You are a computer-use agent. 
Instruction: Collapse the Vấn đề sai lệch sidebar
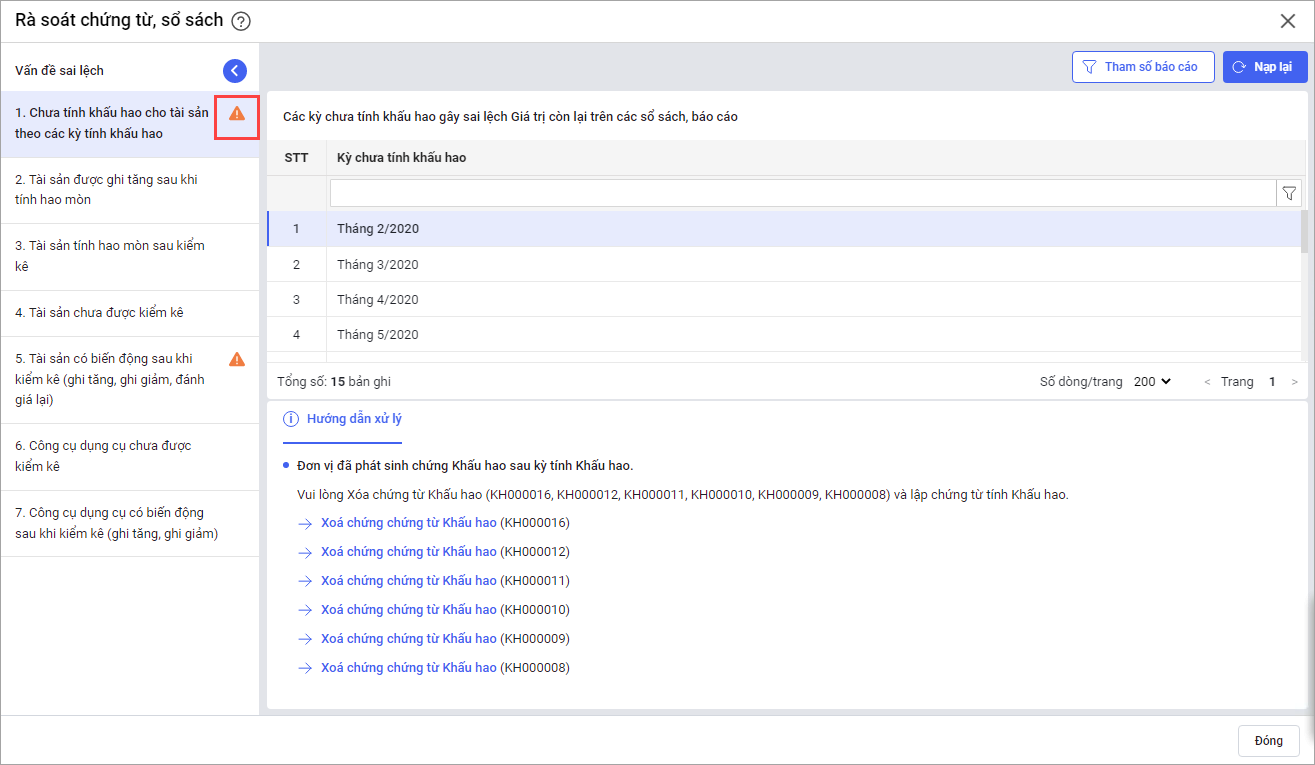(x=234, y=70)
